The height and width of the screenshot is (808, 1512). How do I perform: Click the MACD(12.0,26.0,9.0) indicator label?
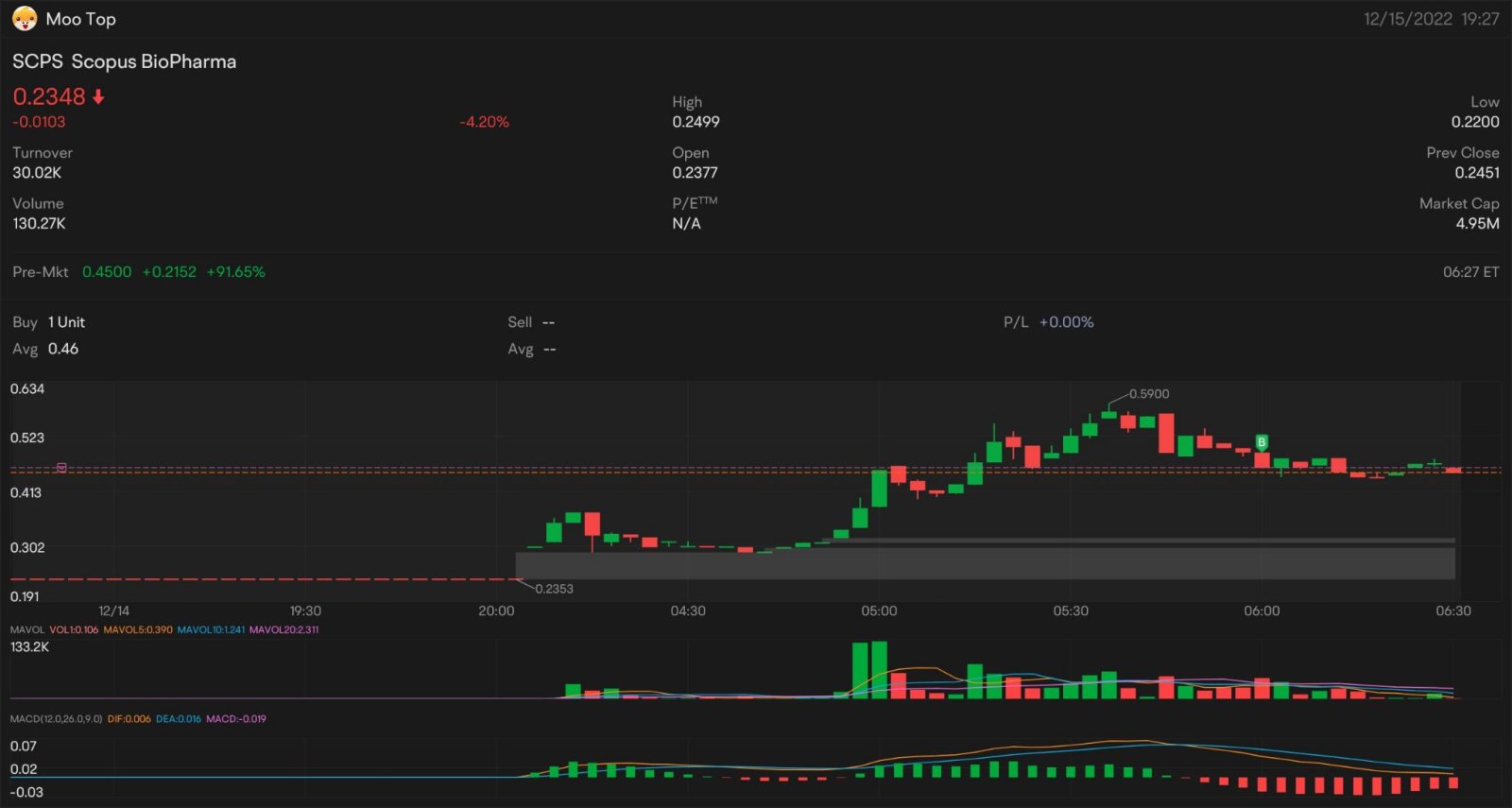click(57, 719)
